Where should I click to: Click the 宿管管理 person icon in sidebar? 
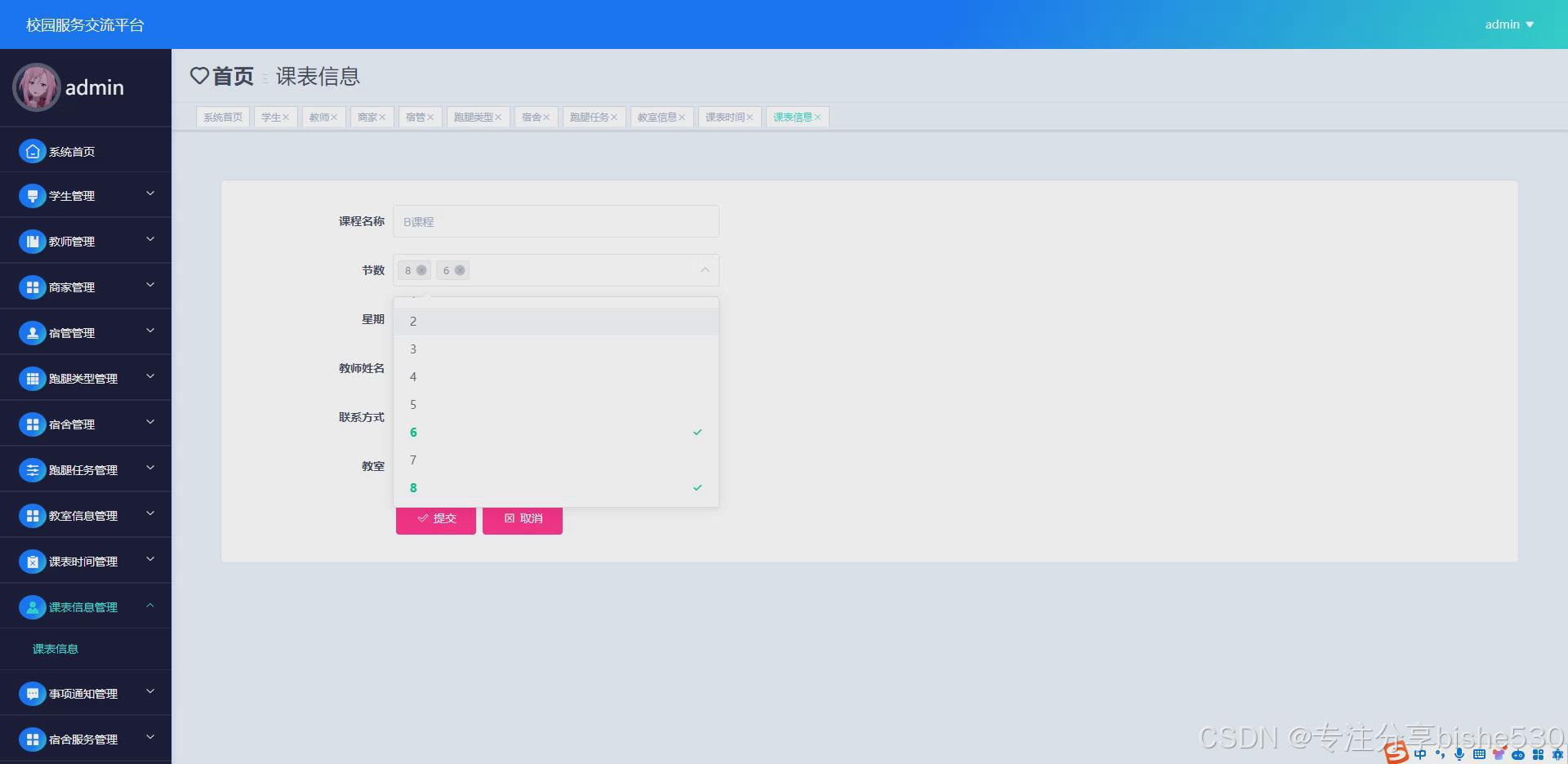coord(32,332)
